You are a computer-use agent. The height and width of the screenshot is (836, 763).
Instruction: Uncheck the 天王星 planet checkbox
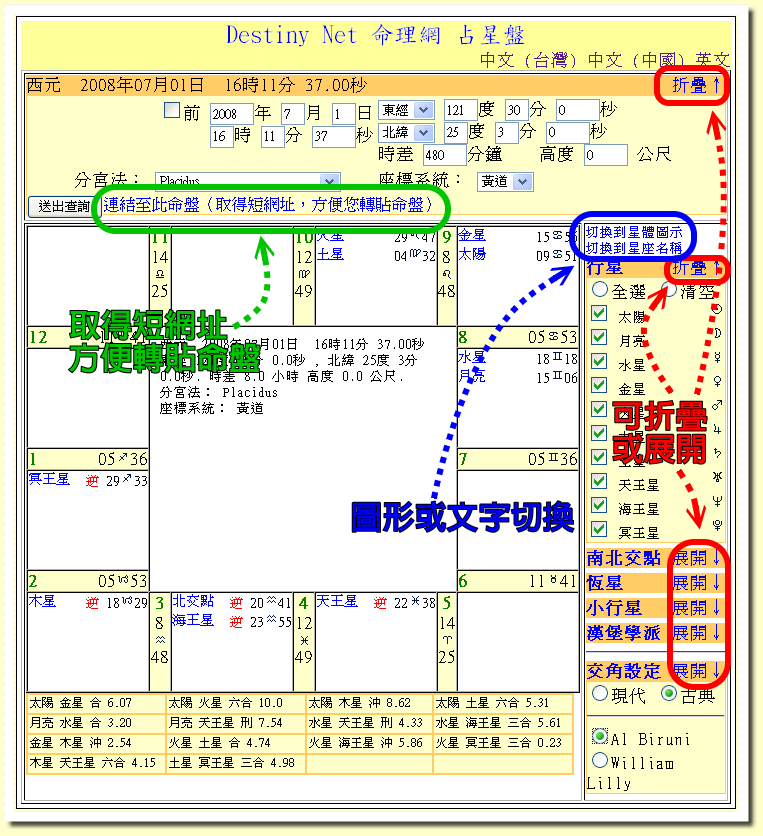pos(599,481)
